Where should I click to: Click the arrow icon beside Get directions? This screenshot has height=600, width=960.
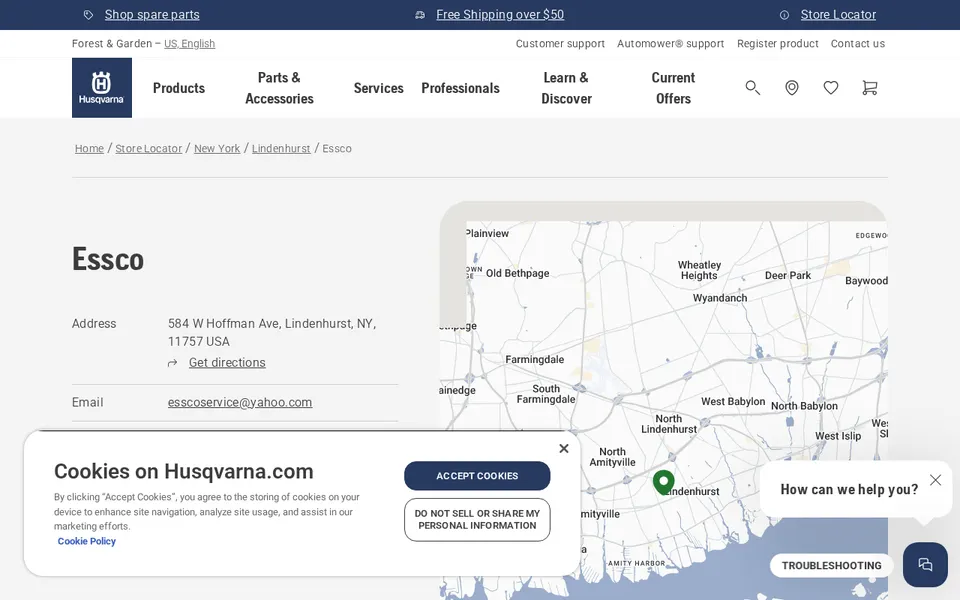(x=173, y=363)
